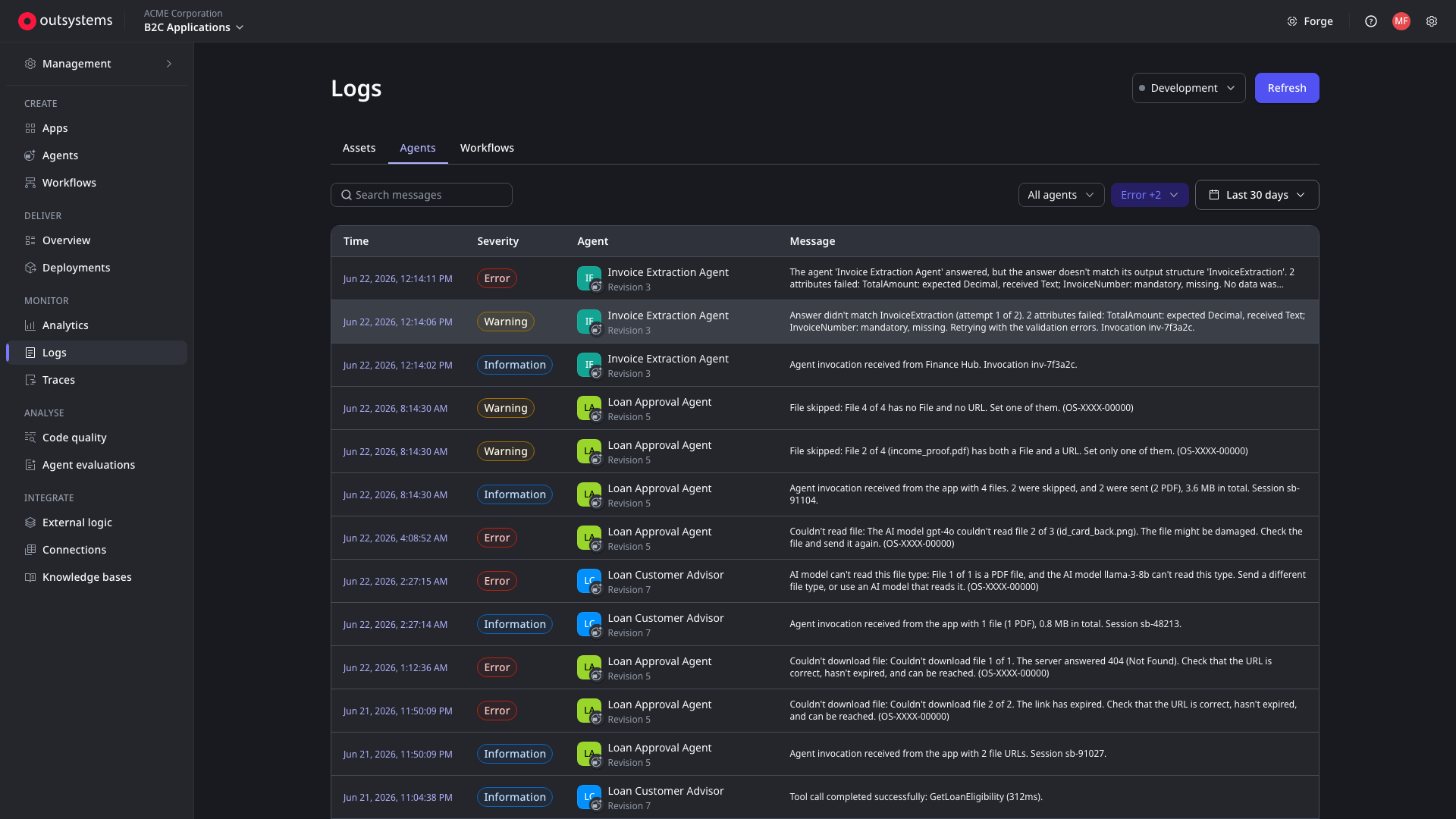Open the help question mark icon
Image resolution: width=1456 pixels, height=819 pixels.
1370,21
